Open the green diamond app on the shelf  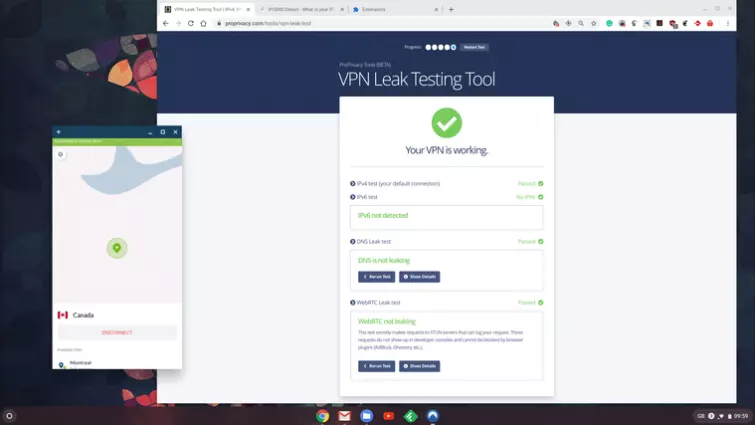[411, 416]
